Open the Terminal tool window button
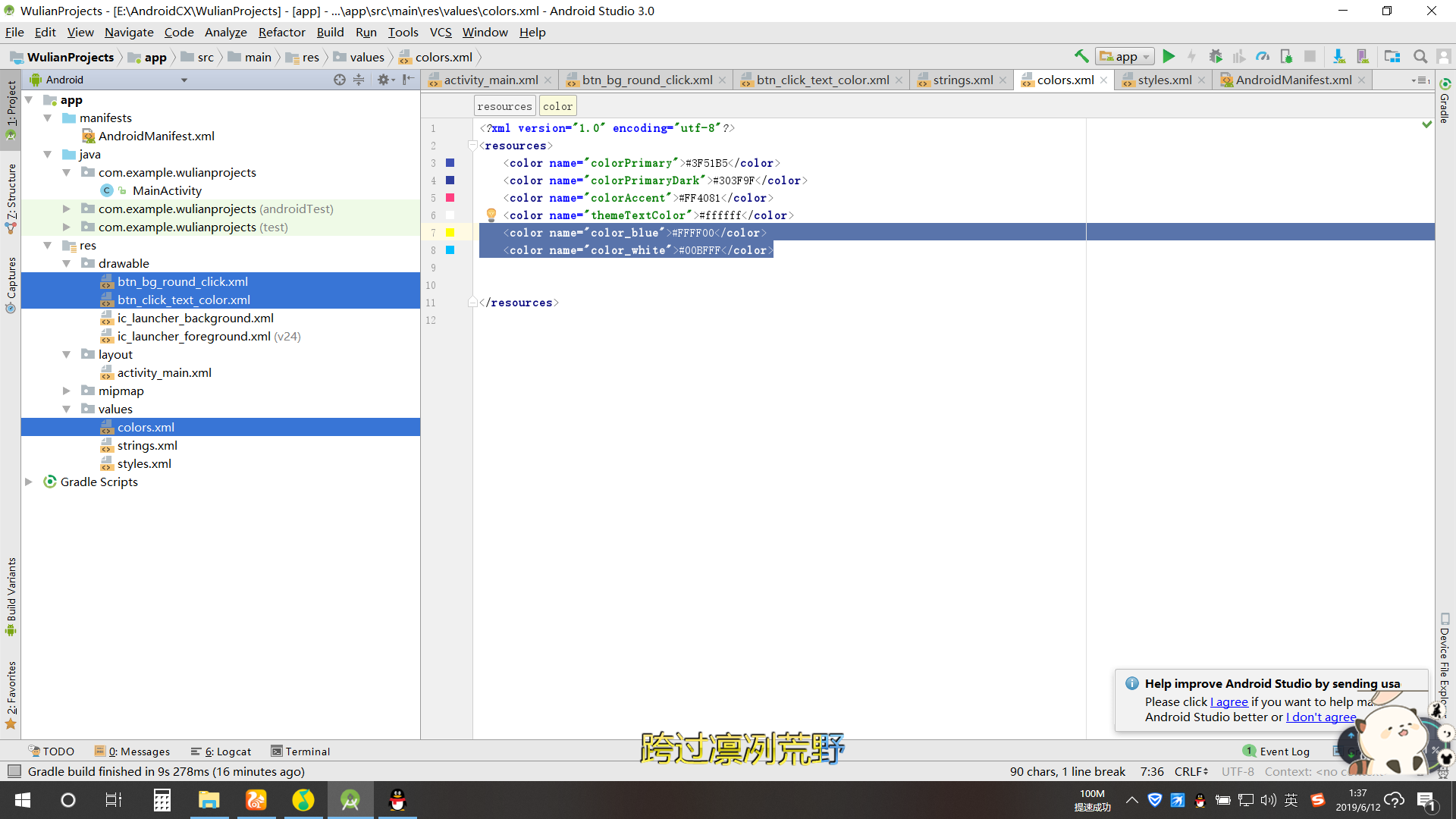 301,752
